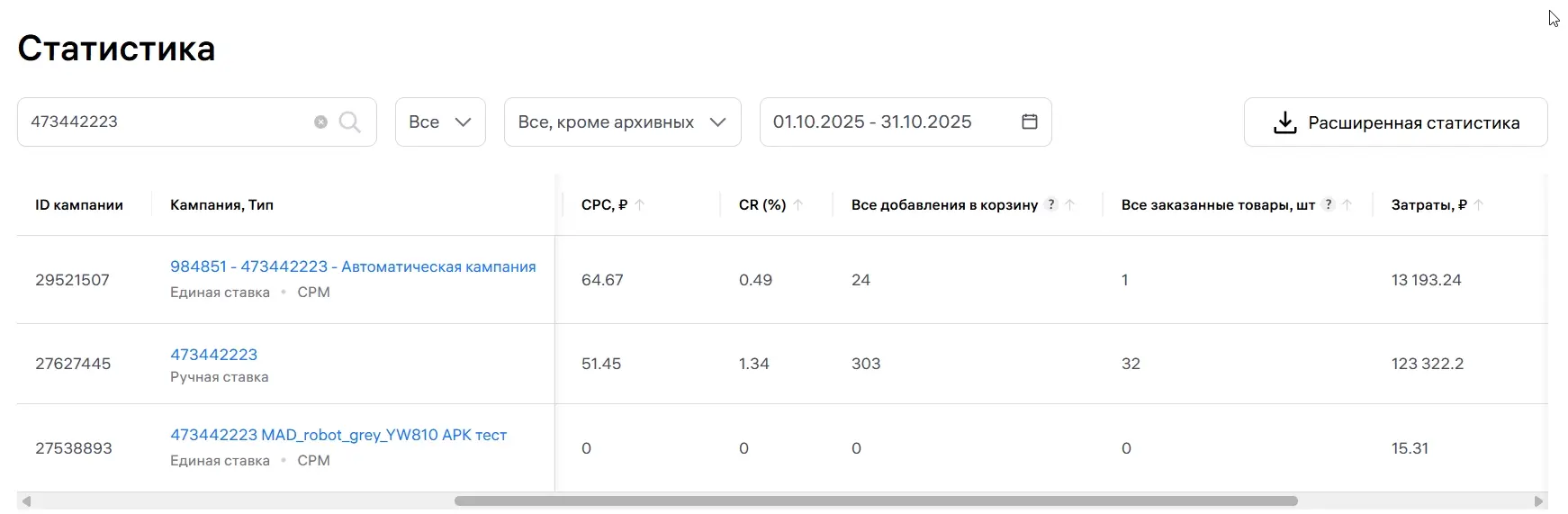Expand the Все filter dropdown

coord(440,122)
